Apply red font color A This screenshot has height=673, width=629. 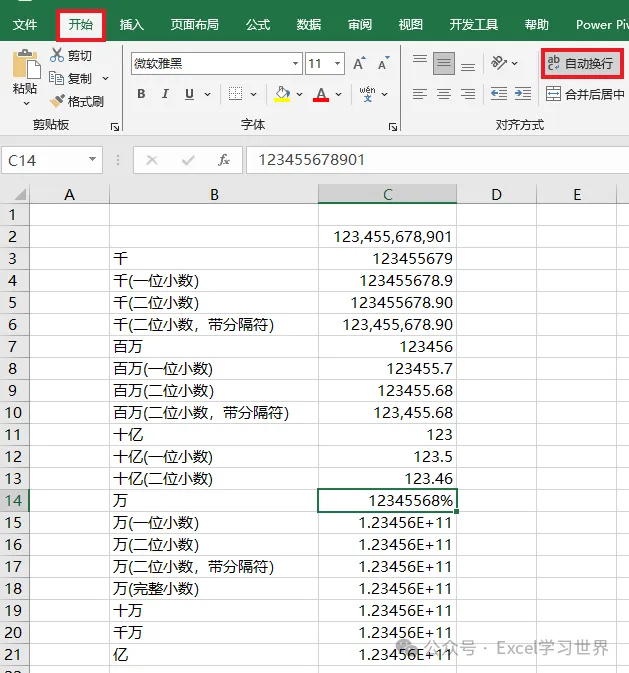pos(321,94)
